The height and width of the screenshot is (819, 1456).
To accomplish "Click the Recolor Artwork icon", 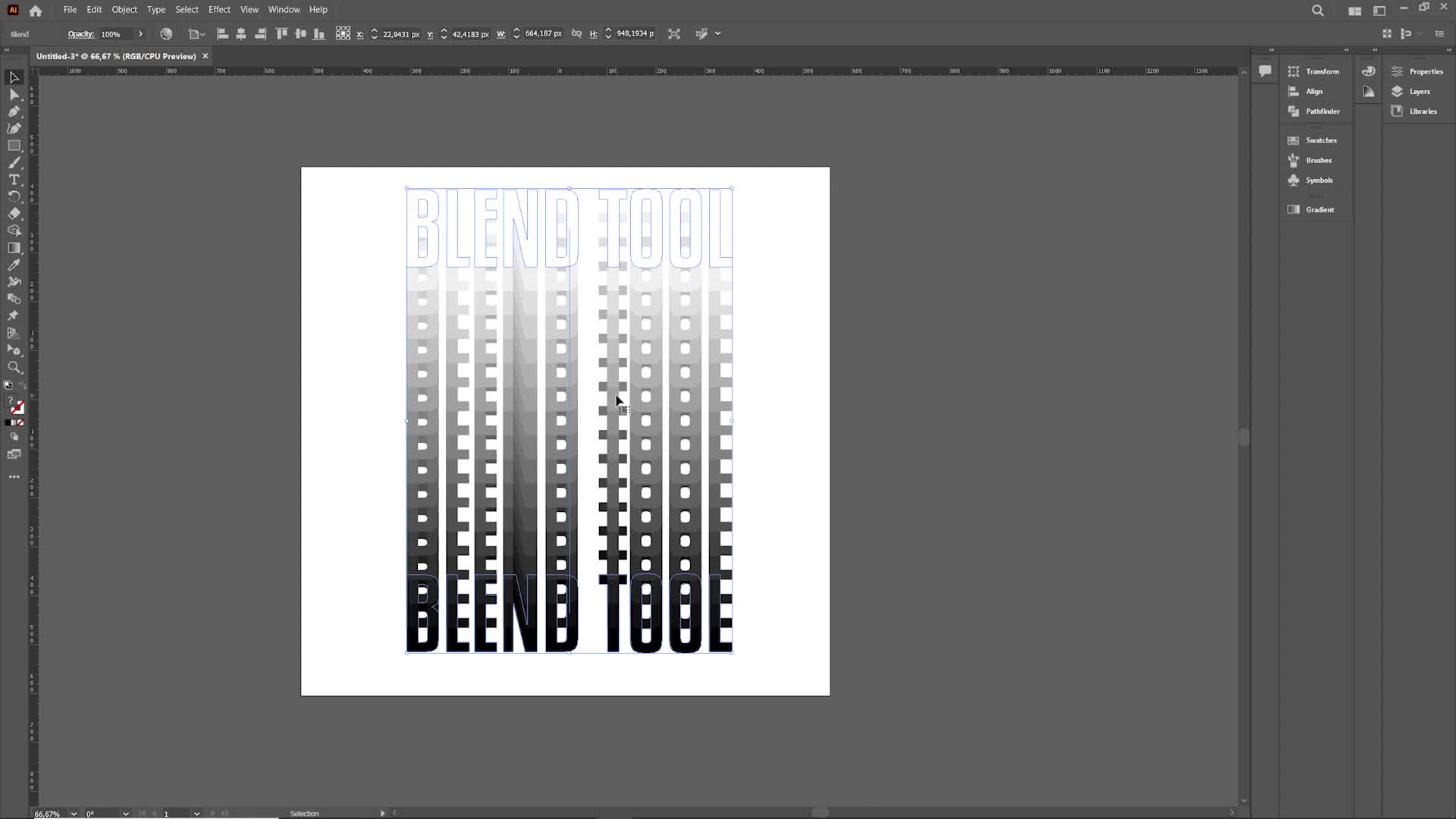I will 166,34.
